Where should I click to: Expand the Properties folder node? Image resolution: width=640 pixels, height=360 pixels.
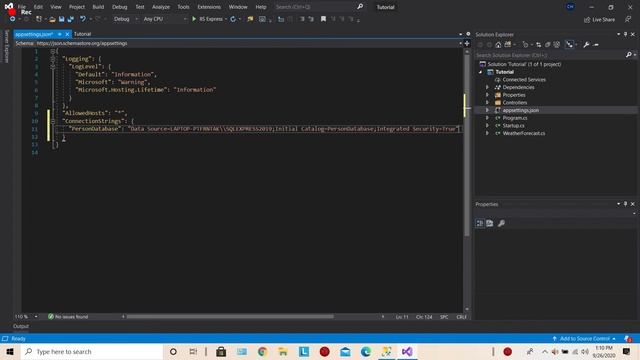click(487, 95)
